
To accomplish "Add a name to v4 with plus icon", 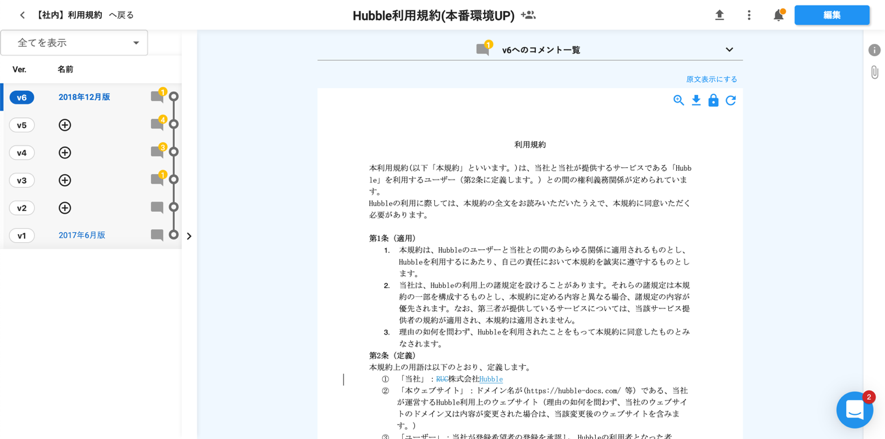I will (65, 152).
